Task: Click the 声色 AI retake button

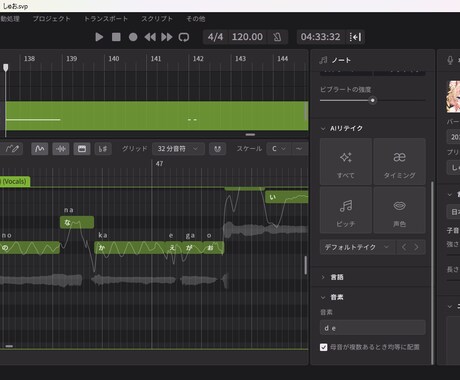Action: [x=399, y=210]
